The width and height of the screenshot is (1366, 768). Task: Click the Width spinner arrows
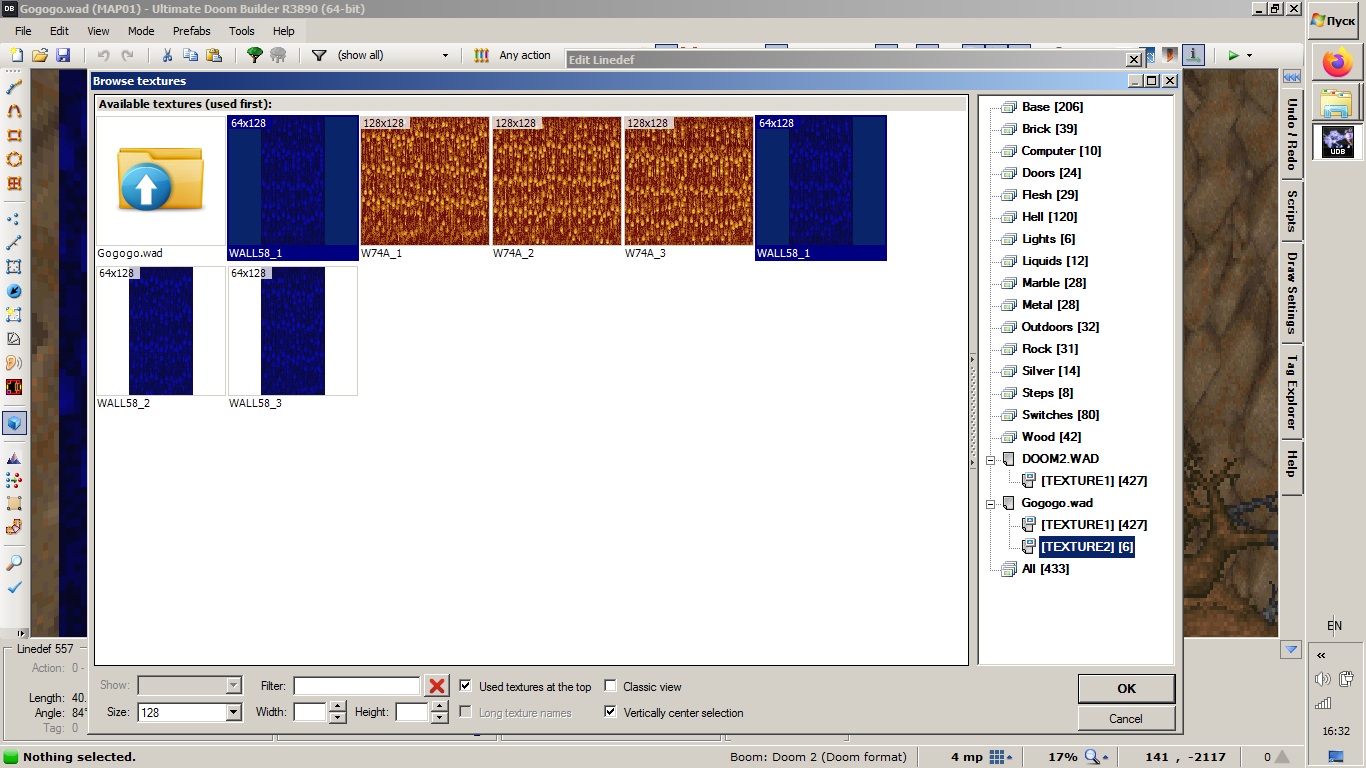pyautogui.click(x=337, y=712)
